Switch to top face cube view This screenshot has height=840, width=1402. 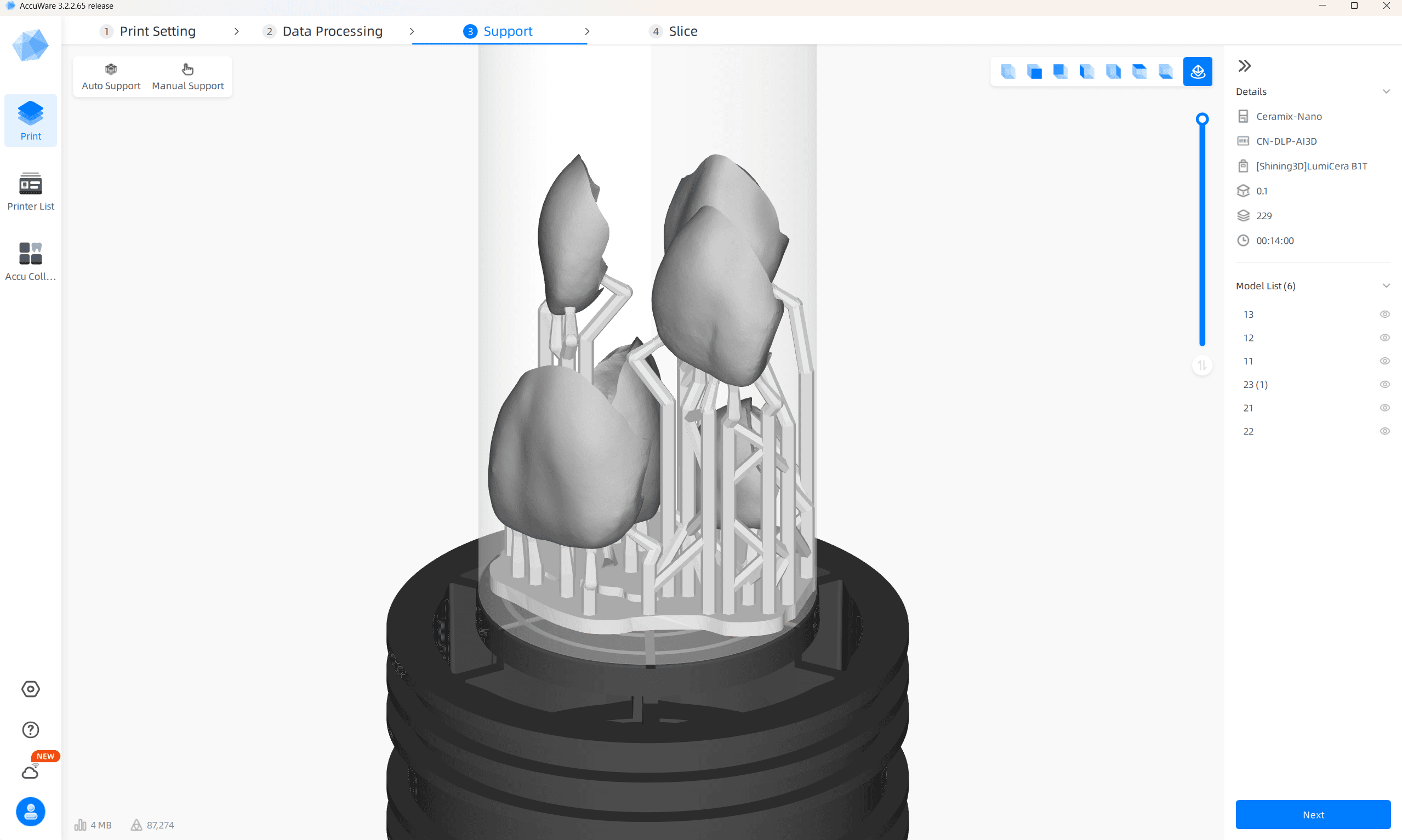point(1139,72)
